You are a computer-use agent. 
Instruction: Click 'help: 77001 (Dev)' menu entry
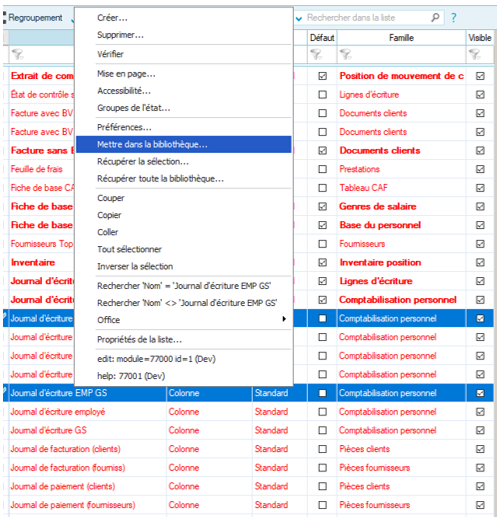point(184,376)
